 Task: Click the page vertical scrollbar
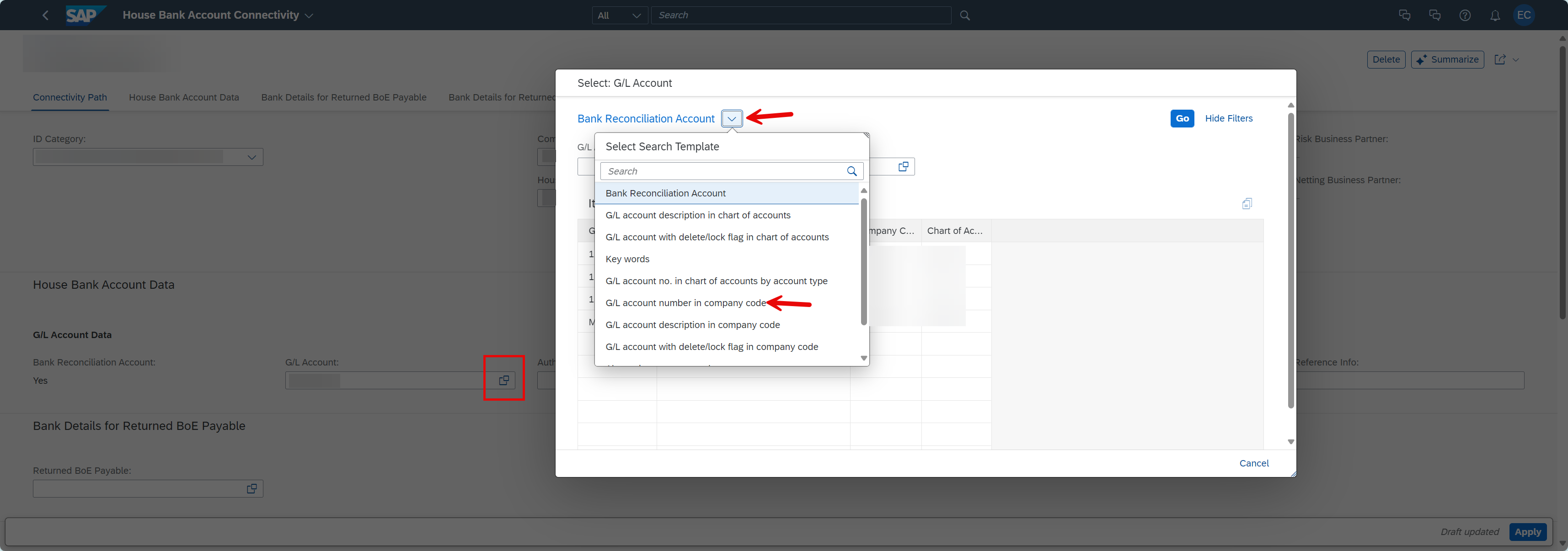1562,182
